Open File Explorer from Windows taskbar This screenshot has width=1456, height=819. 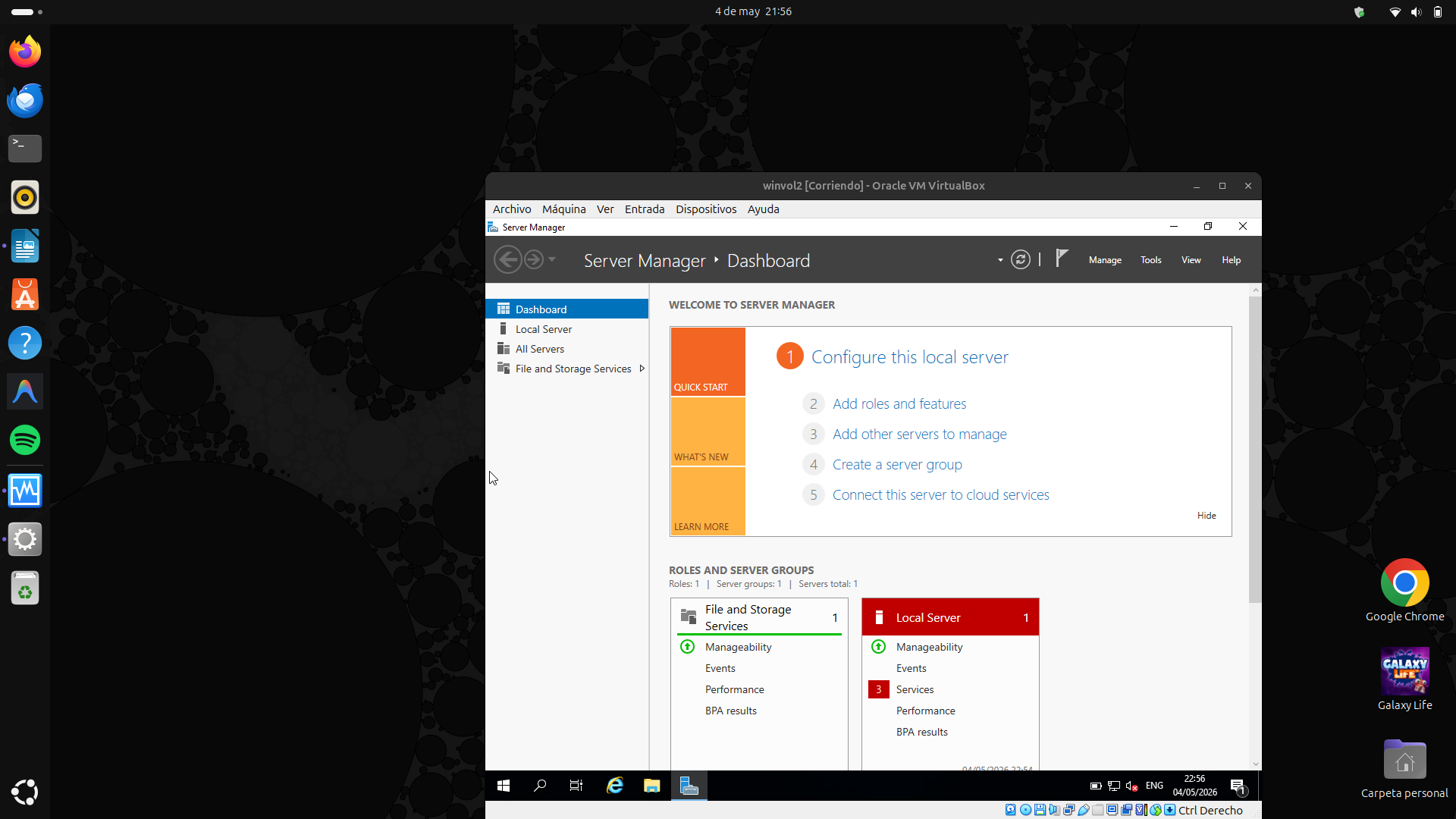click(651, 786)
